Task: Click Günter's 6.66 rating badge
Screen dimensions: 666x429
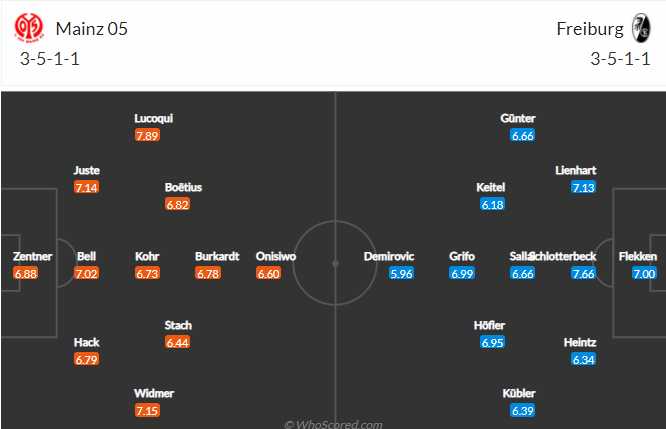Action: pyautogui.click(x=522, y=135)
